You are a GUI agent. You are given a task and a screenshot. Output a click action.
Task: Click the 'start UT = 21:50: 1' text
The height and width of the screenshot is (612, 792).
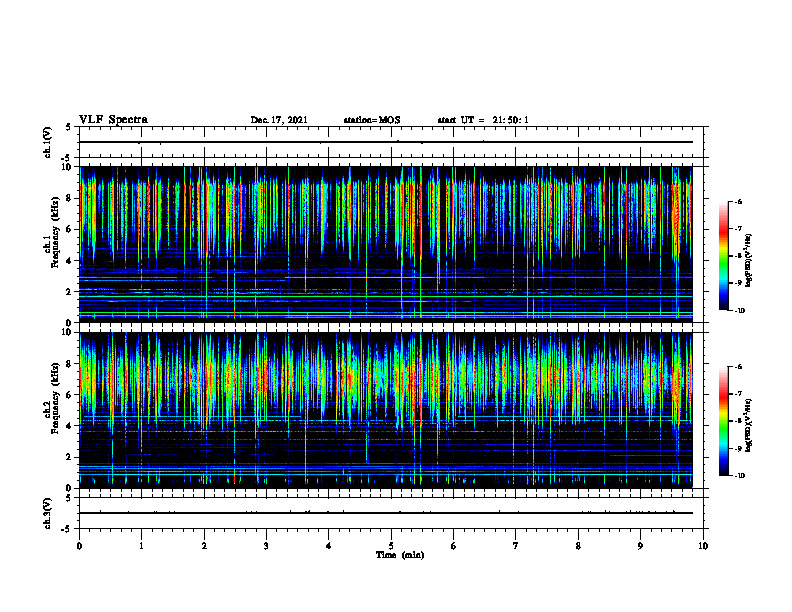[483, 120]
